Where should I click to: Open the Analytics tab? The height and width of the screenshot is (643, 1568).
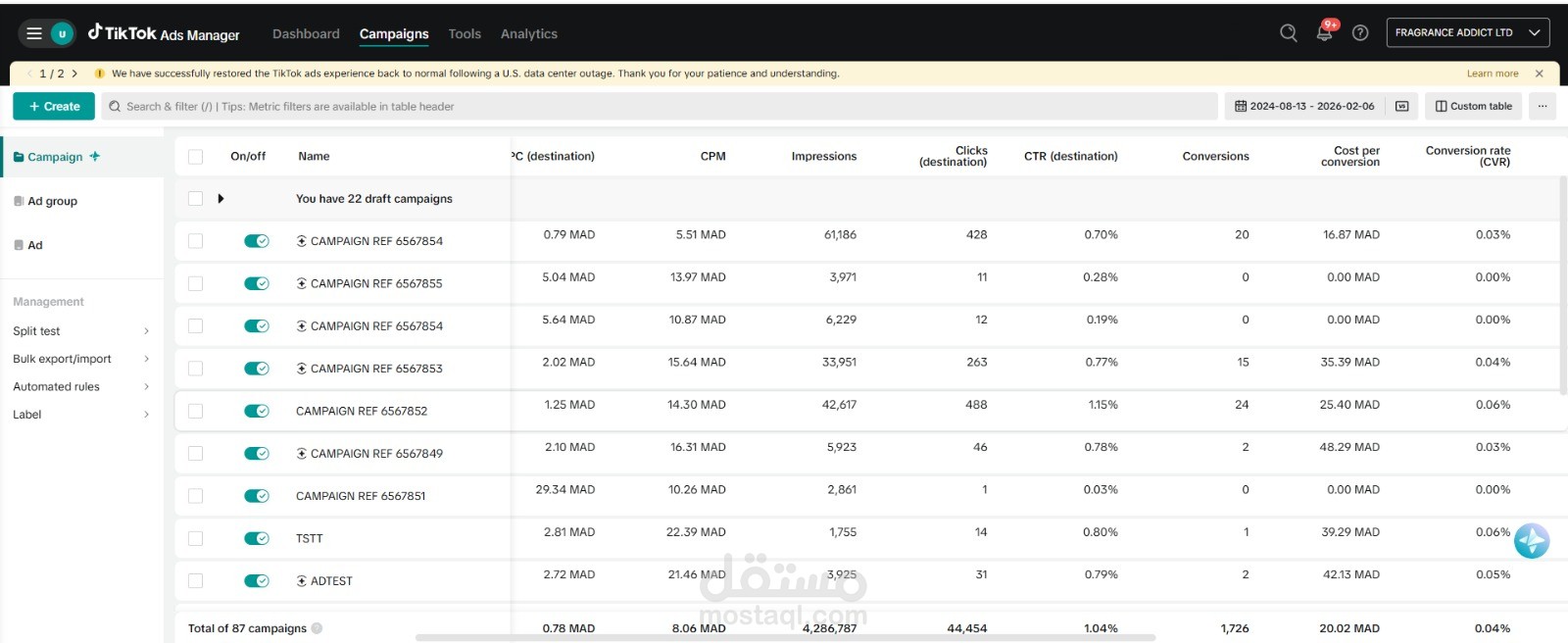tap(529, 33)
